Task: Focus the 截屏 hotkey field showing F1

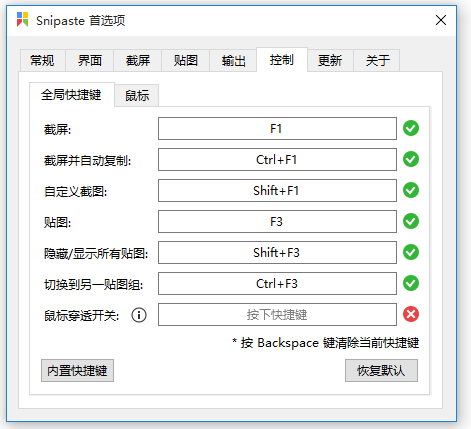Action: [x=277, y=128]
